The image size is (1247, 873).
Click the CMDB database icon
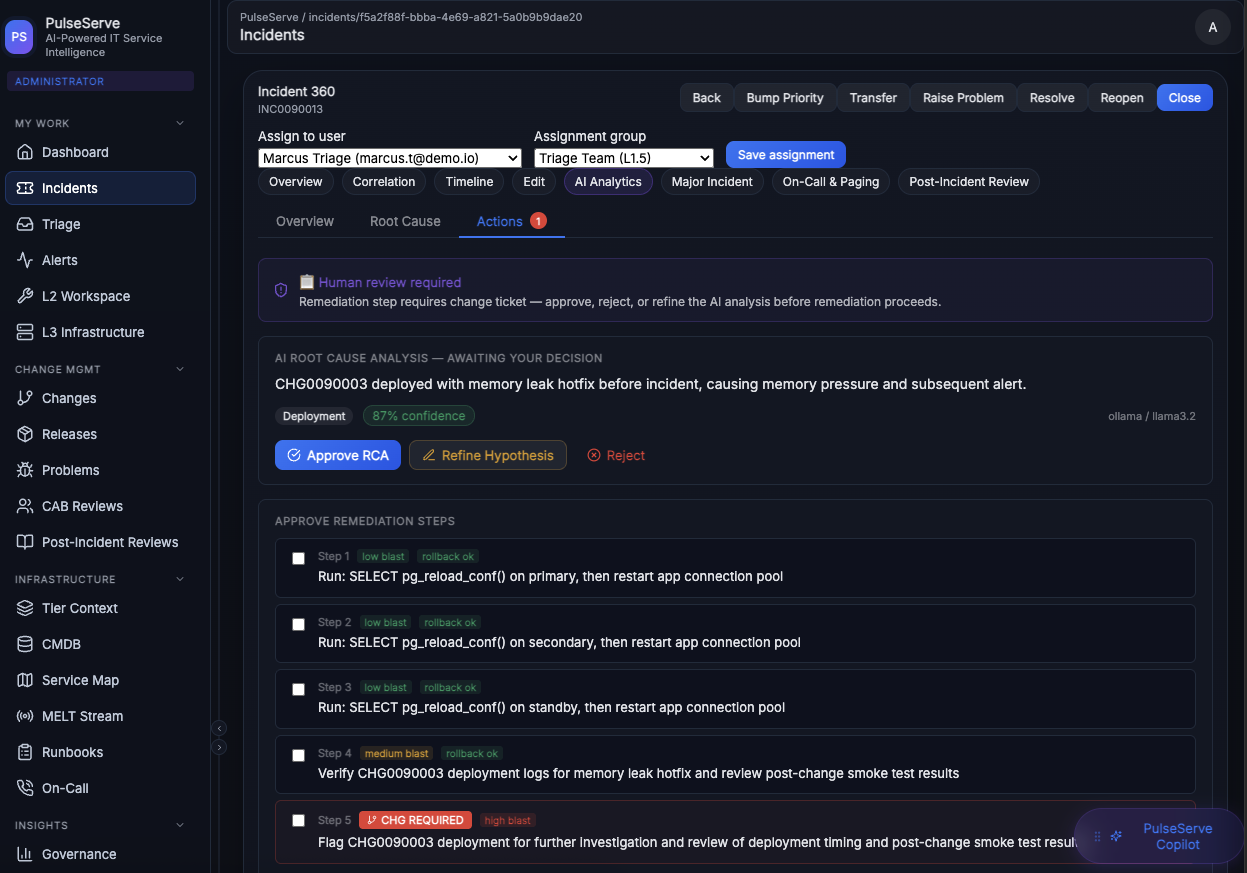click(x=25, y=644)
